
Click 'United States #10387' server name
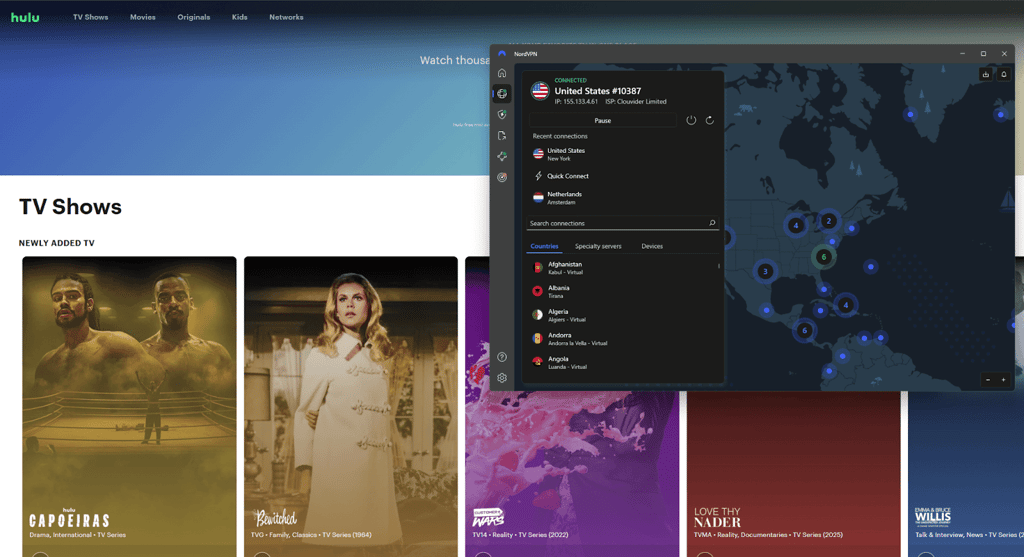coord(598,91)
